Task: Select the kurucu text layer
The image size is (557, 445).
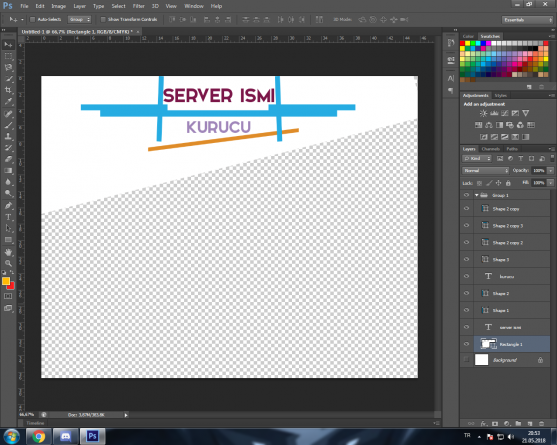Action: [512, 276]
